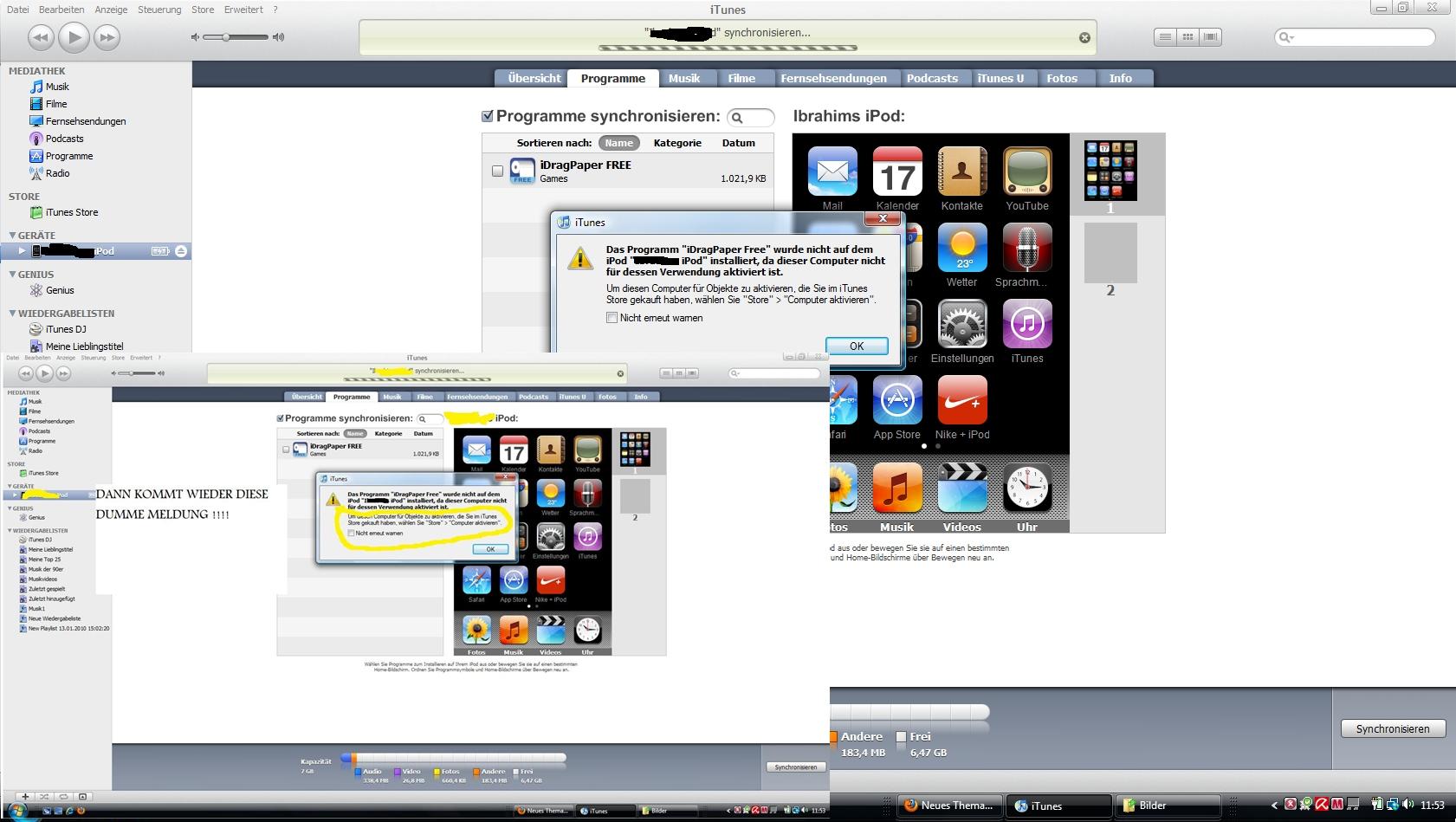The image size is (1456, 822).
Task: Open the iTunes Store in sidebar
Action: point(71,212)
